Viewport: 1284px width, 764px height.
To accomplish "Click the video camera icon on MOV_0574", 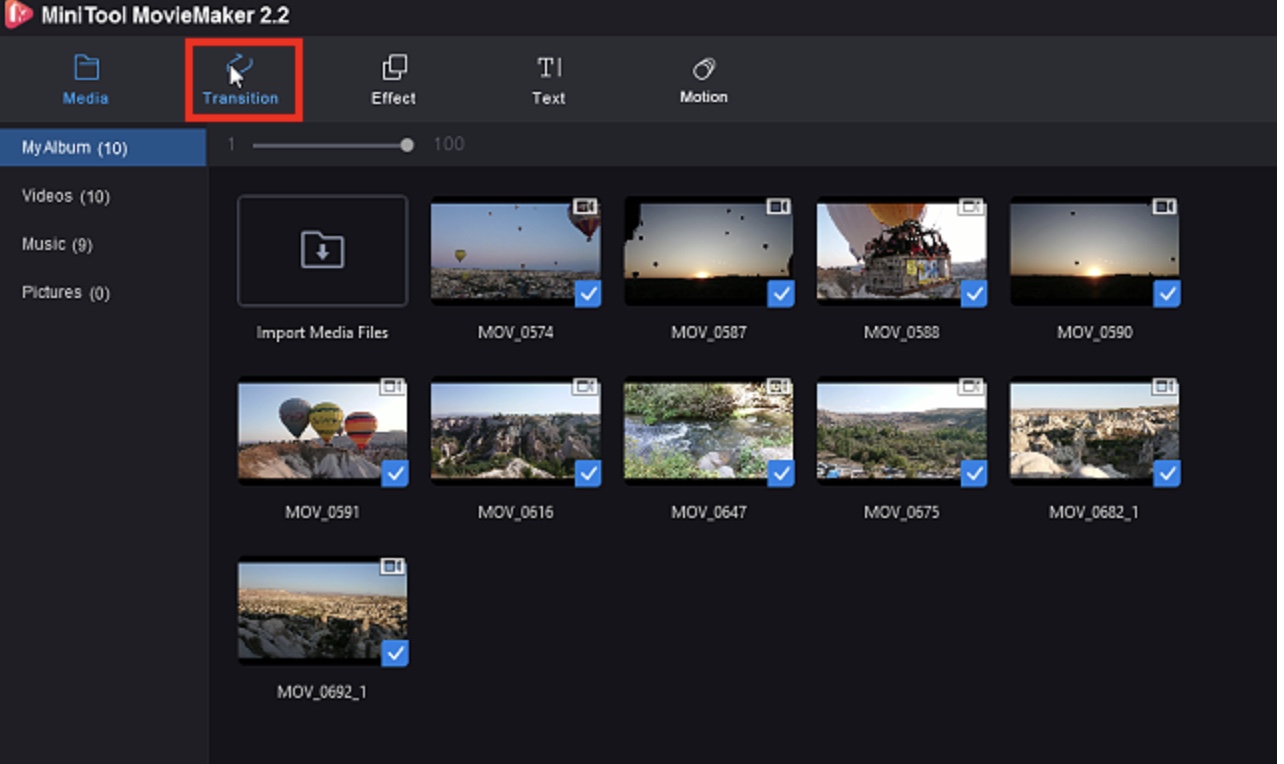I will click(585, 206).
